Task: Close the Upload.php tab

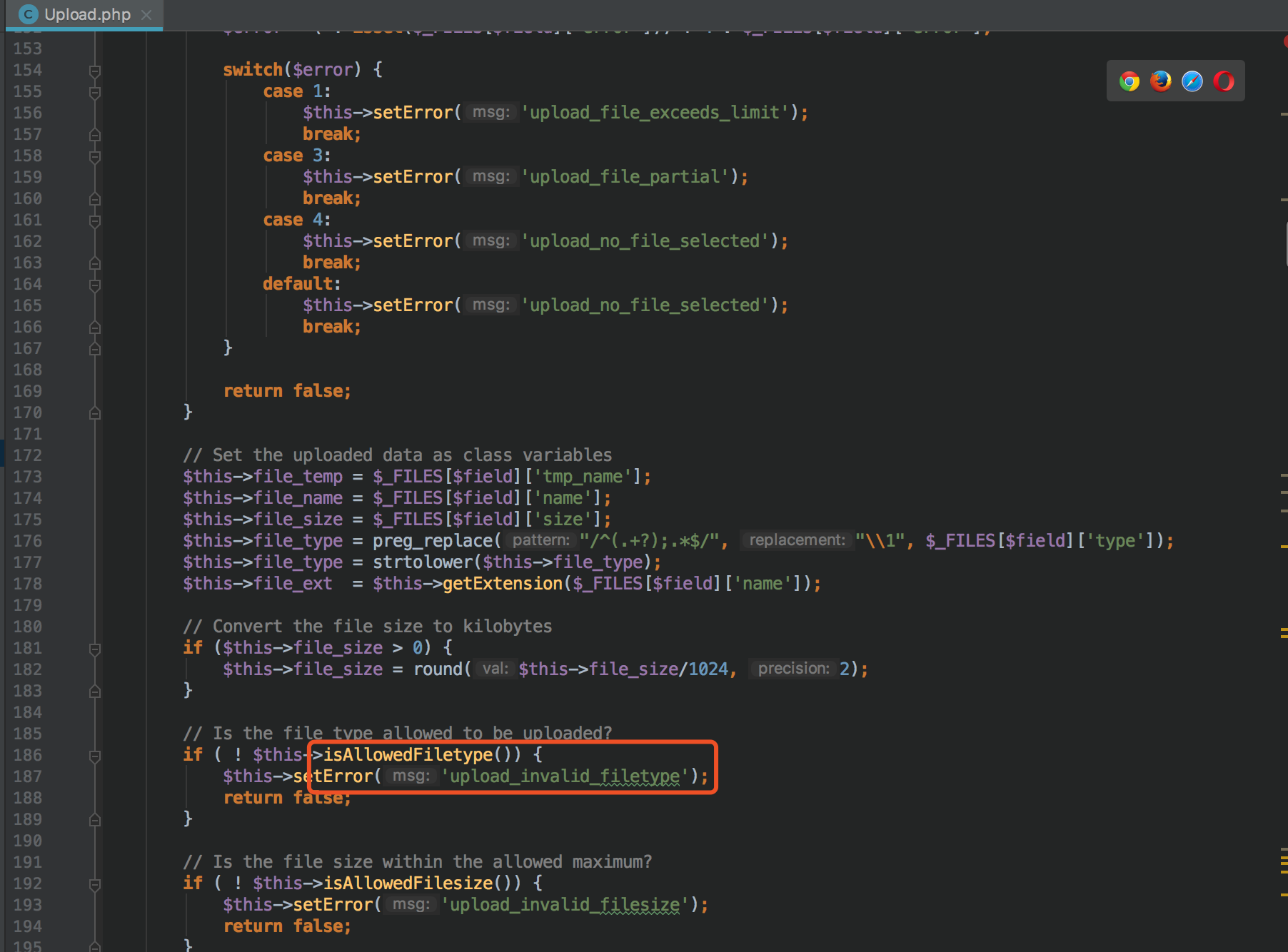Action: [146, 14]
